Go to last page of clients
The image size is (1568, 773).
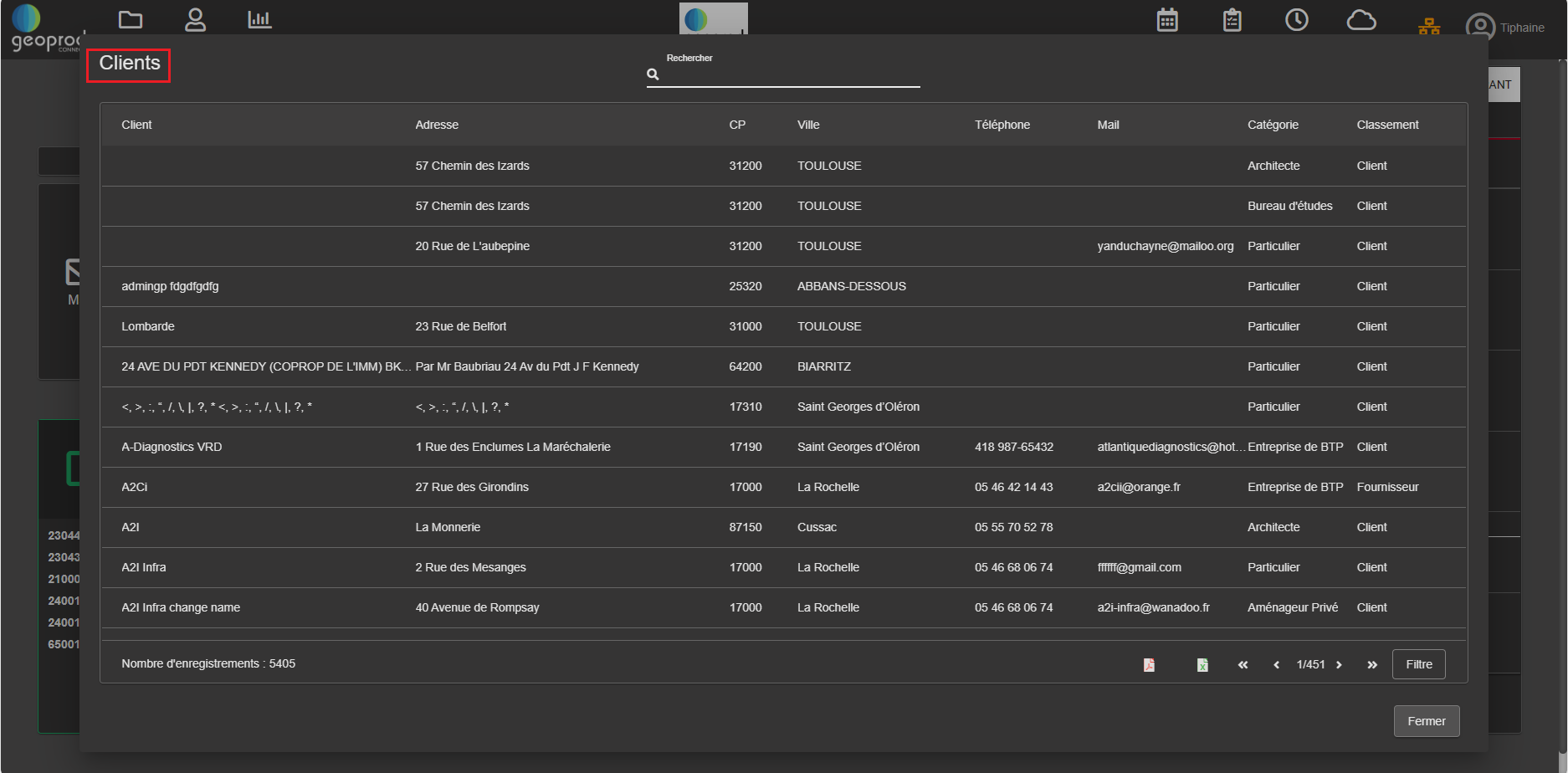[x=1372, y=664]
